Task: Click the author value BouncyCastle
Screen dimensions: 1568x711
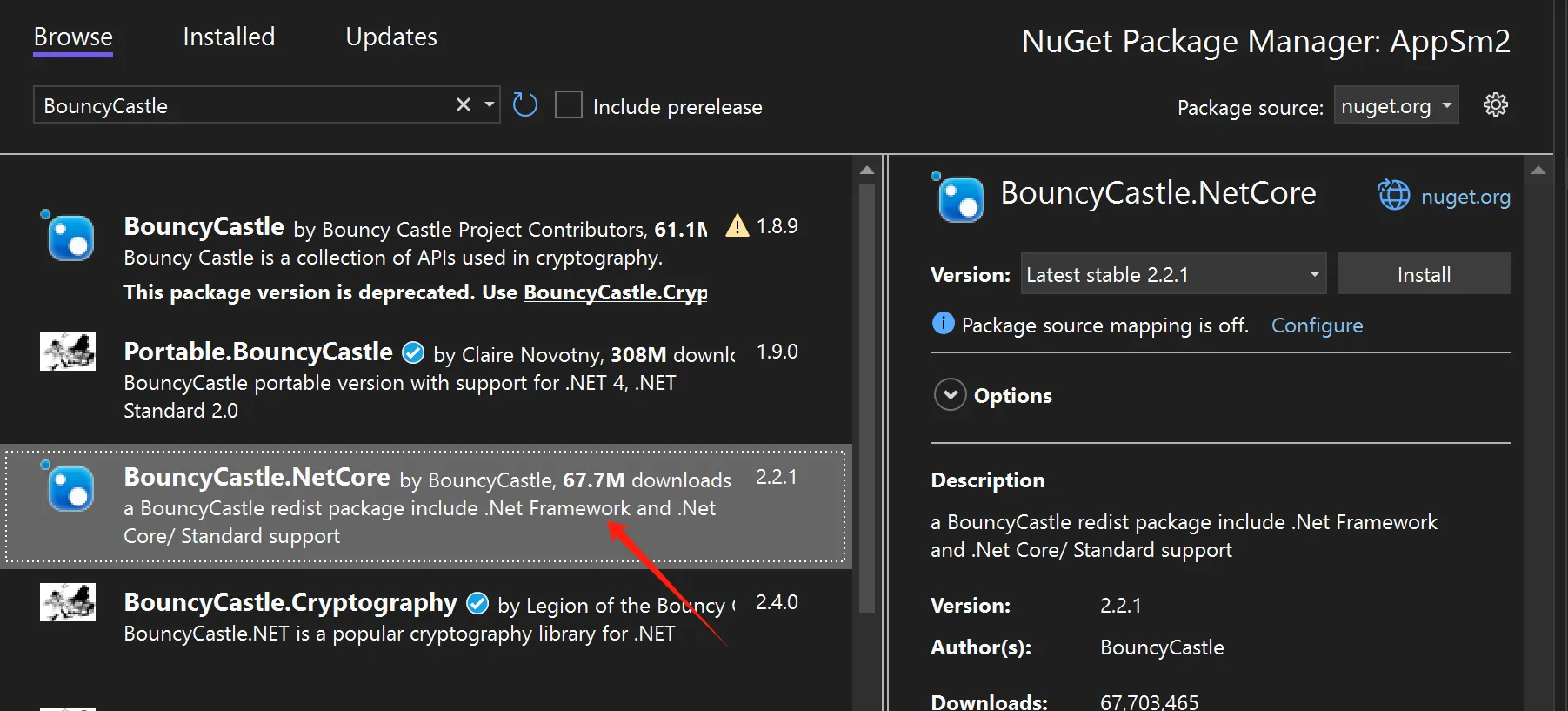Action: [x=1162, y=647]
